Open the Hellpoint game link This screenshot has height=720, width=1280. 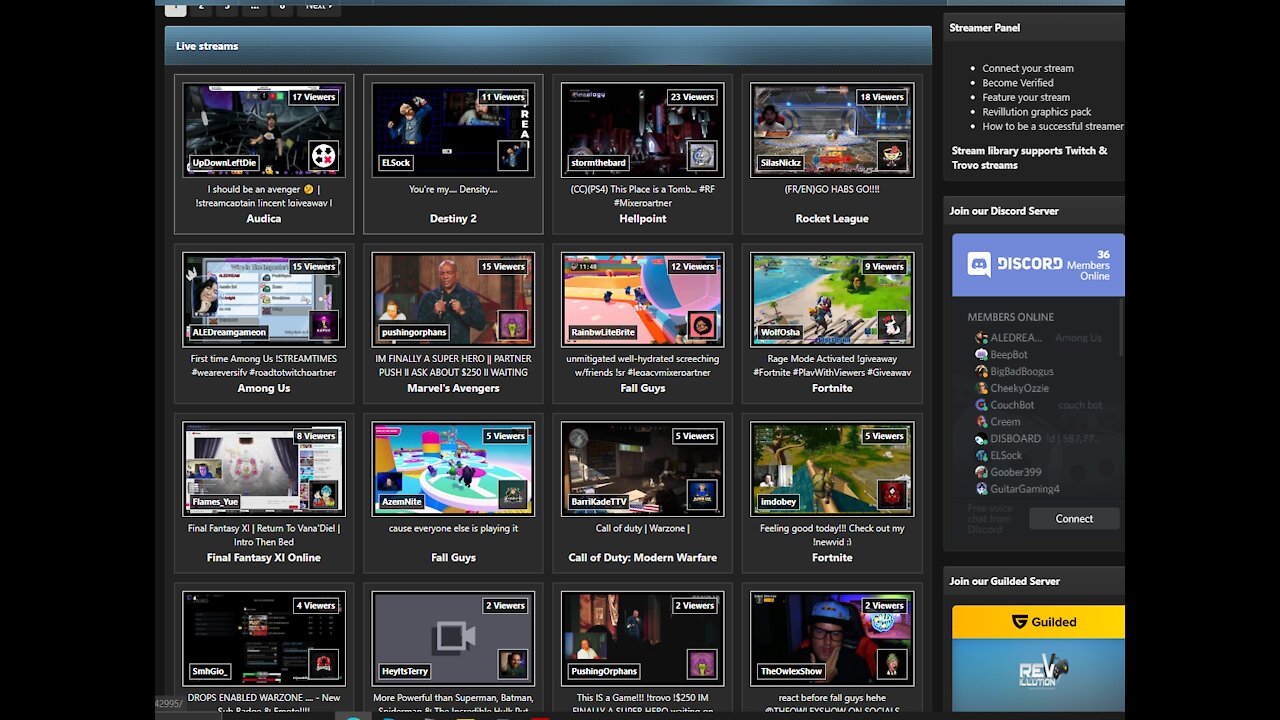click(643, 218)
